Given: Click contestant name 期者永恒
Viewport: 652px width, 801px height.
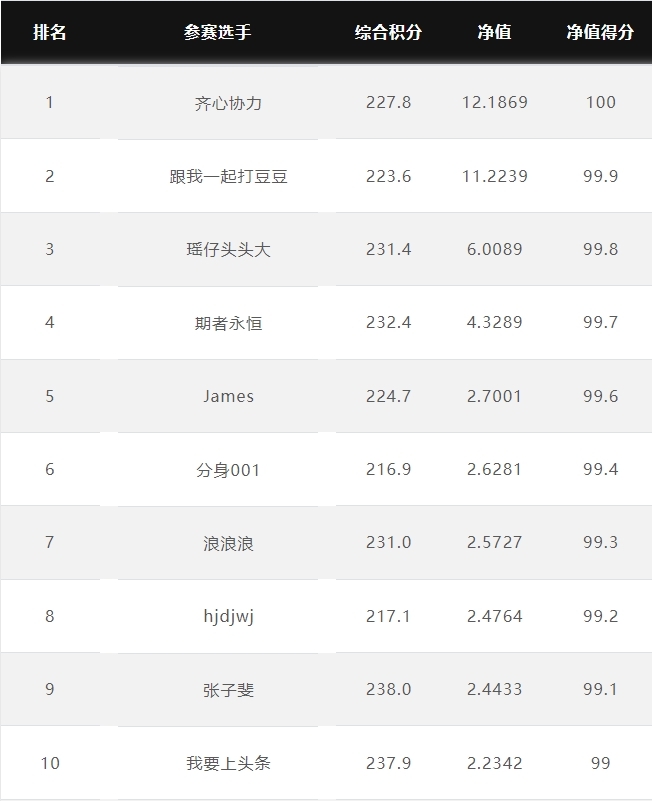Looking at the screenshot, I should point(228,323).
